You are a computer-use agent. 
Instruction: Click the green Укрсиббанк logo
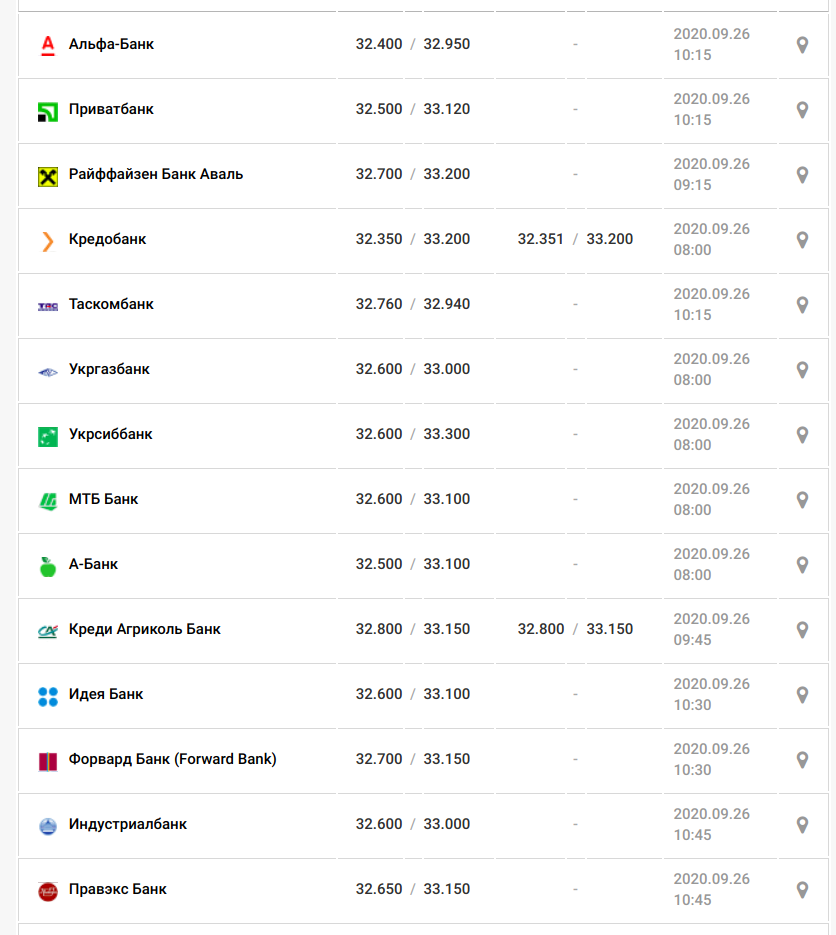tap(48, 436)
